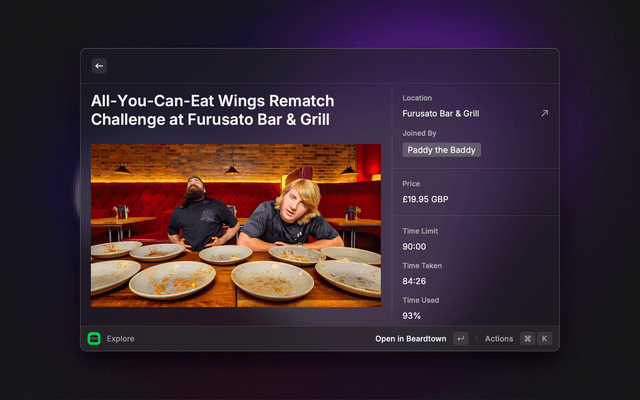Select the All-You-Can-Eat Wings Rematch title
640x400 pixels.
point(213,110)
